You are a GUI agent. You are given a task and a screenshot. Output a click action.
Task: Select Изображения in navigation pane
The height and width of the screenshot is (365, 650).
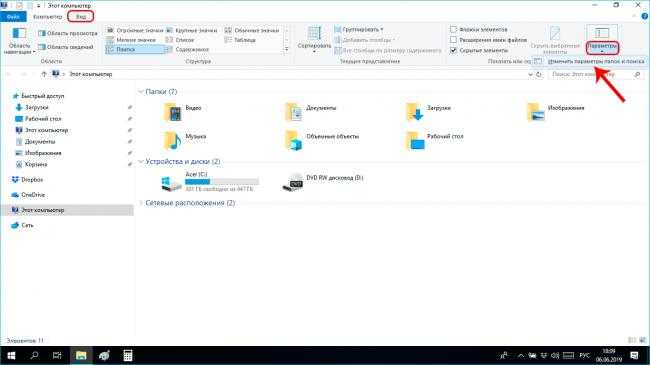click(38, 153)
